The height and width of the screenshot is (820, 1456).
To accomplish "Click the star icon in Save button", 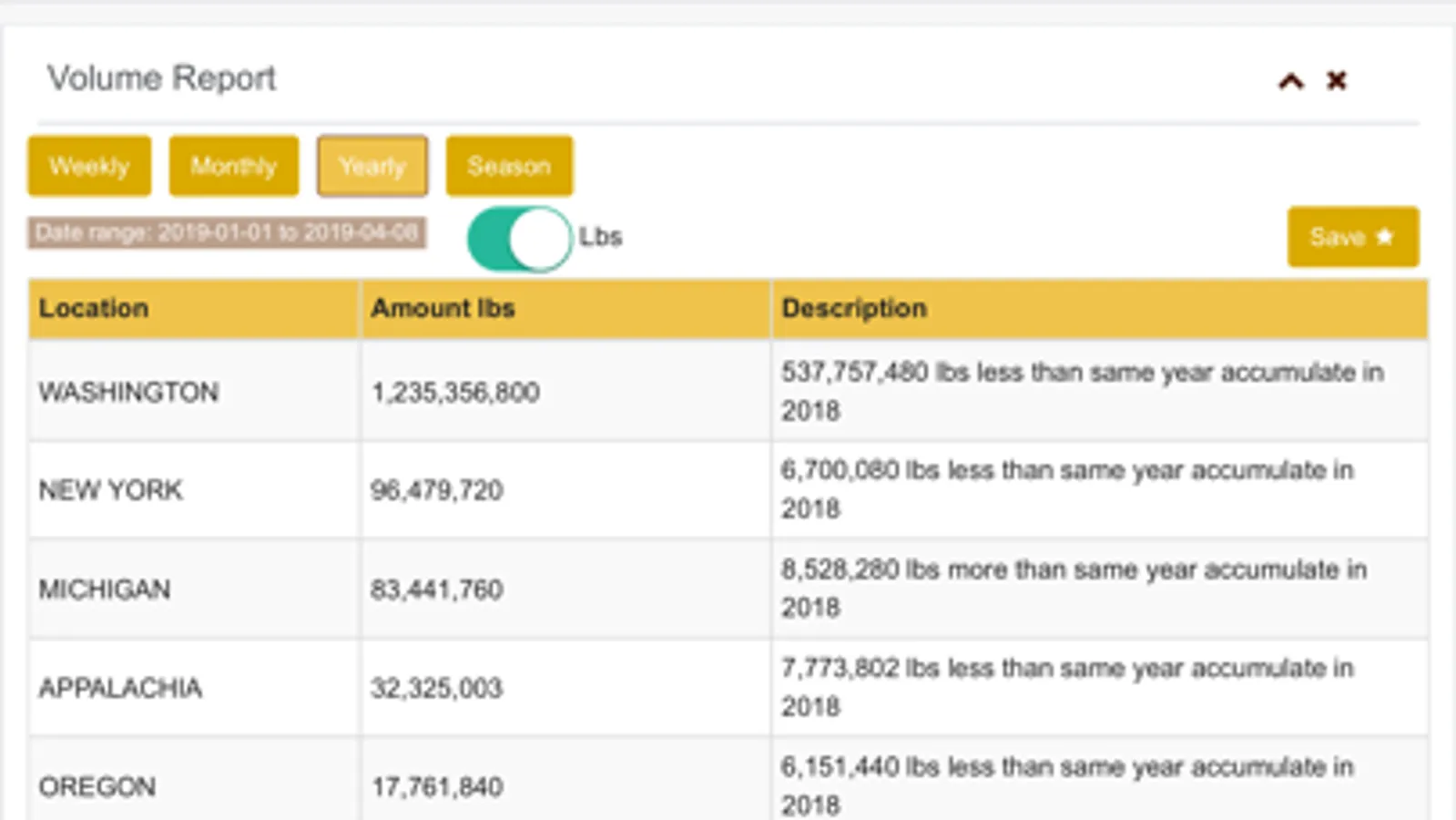I will click(1385, 237).
